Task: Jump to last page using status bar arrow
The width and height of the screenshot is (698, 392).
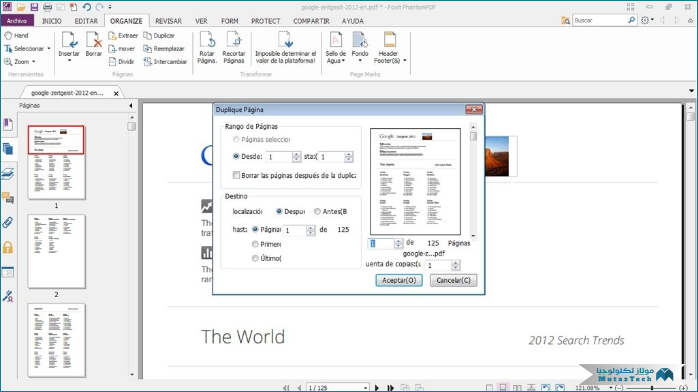Action: [x=391, y=388]
